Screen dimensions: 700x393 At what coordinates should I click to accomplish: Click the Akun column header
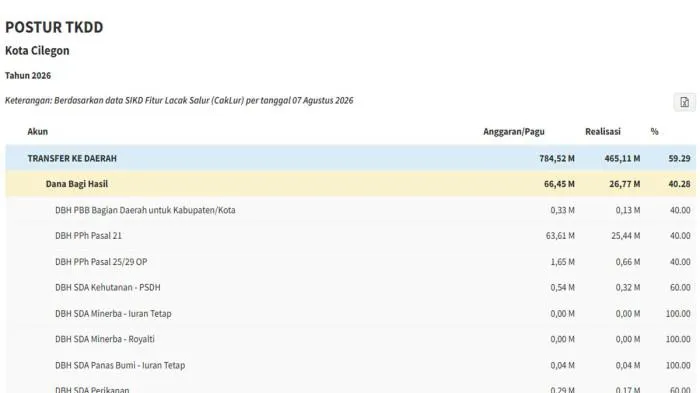pos(38,131)
